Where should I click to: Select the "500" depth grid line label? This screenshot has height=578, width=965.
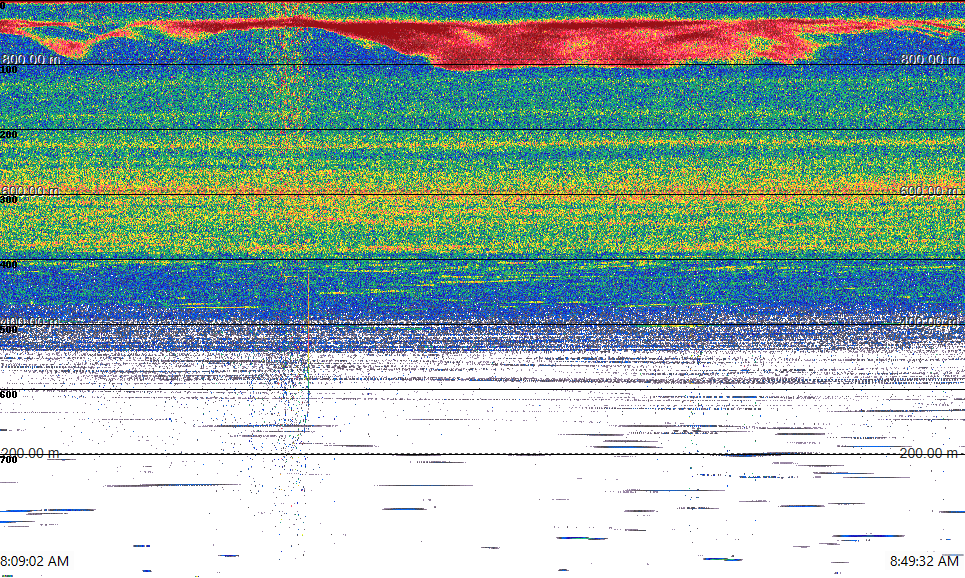[9, 329]
